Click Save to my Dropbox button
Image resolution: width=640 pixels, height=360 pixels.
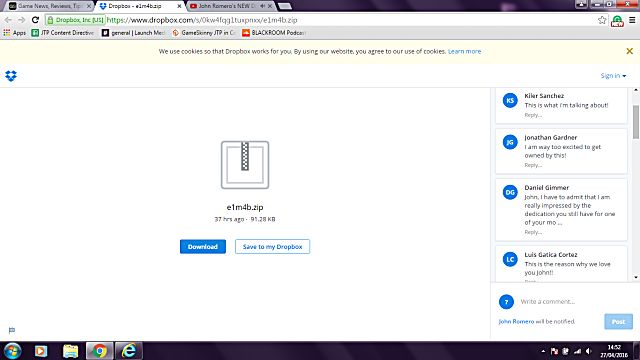272,247
